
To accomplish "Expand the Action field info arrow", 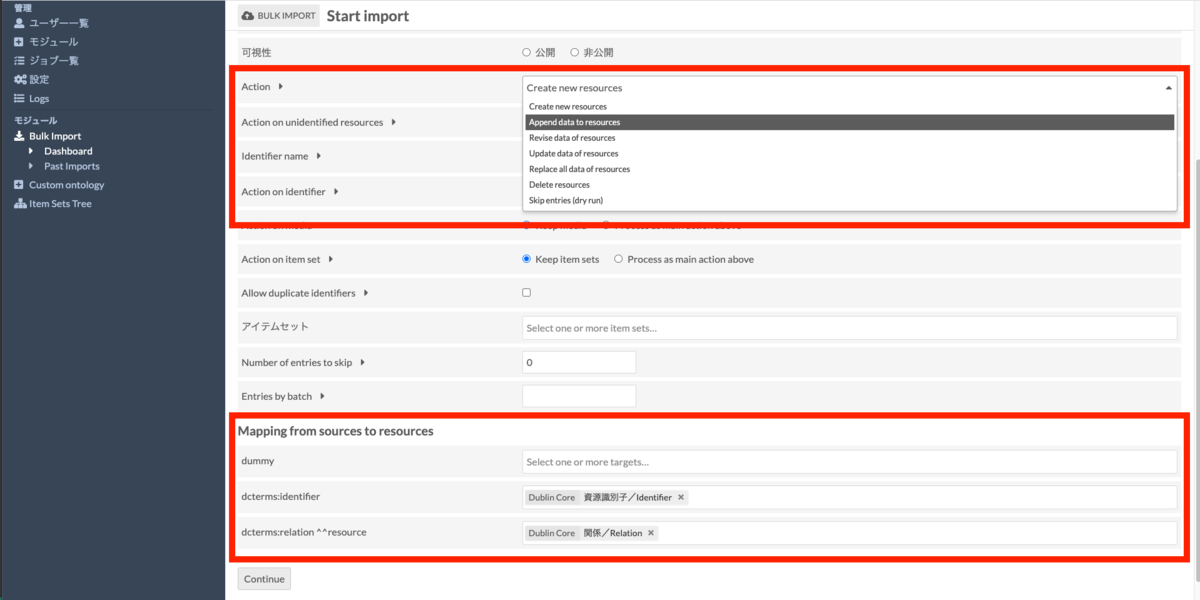I will pos(281,87).
